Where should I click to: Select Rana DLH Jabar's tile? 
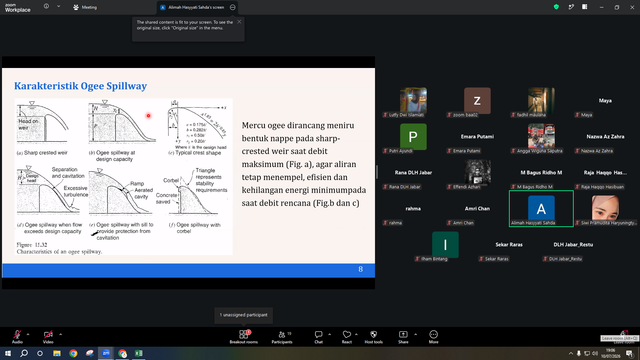pyautogui.click(x=413, y=173)
